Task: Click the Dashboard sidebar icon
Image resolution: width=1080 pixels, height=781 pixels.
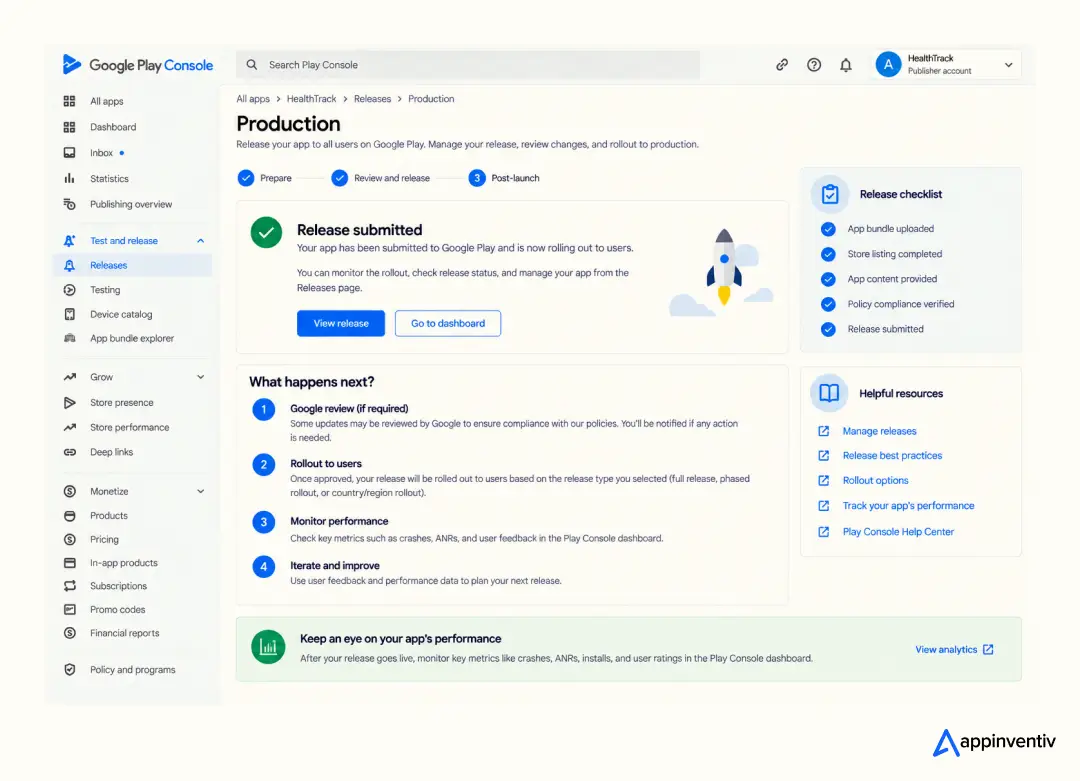Action: click(x=70, y=127)
